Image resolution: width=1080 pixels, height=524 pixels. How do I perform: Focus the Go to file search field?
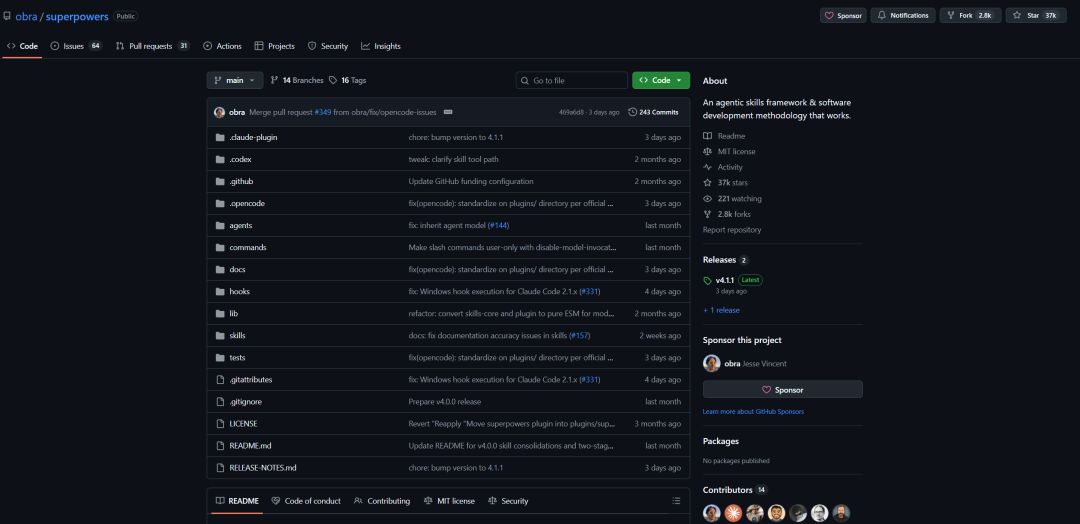click(x=572, y=81)
